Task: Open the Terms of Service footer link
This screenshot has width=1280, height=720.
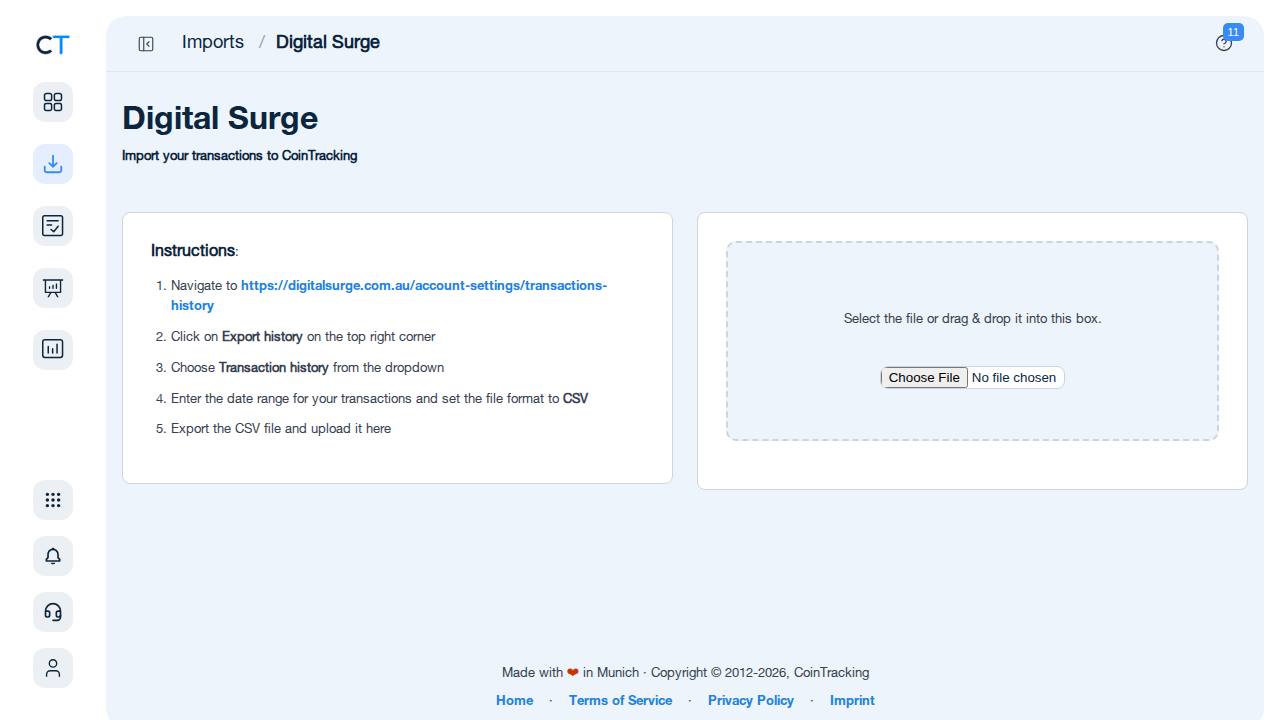Action: (x=620, y=700)
